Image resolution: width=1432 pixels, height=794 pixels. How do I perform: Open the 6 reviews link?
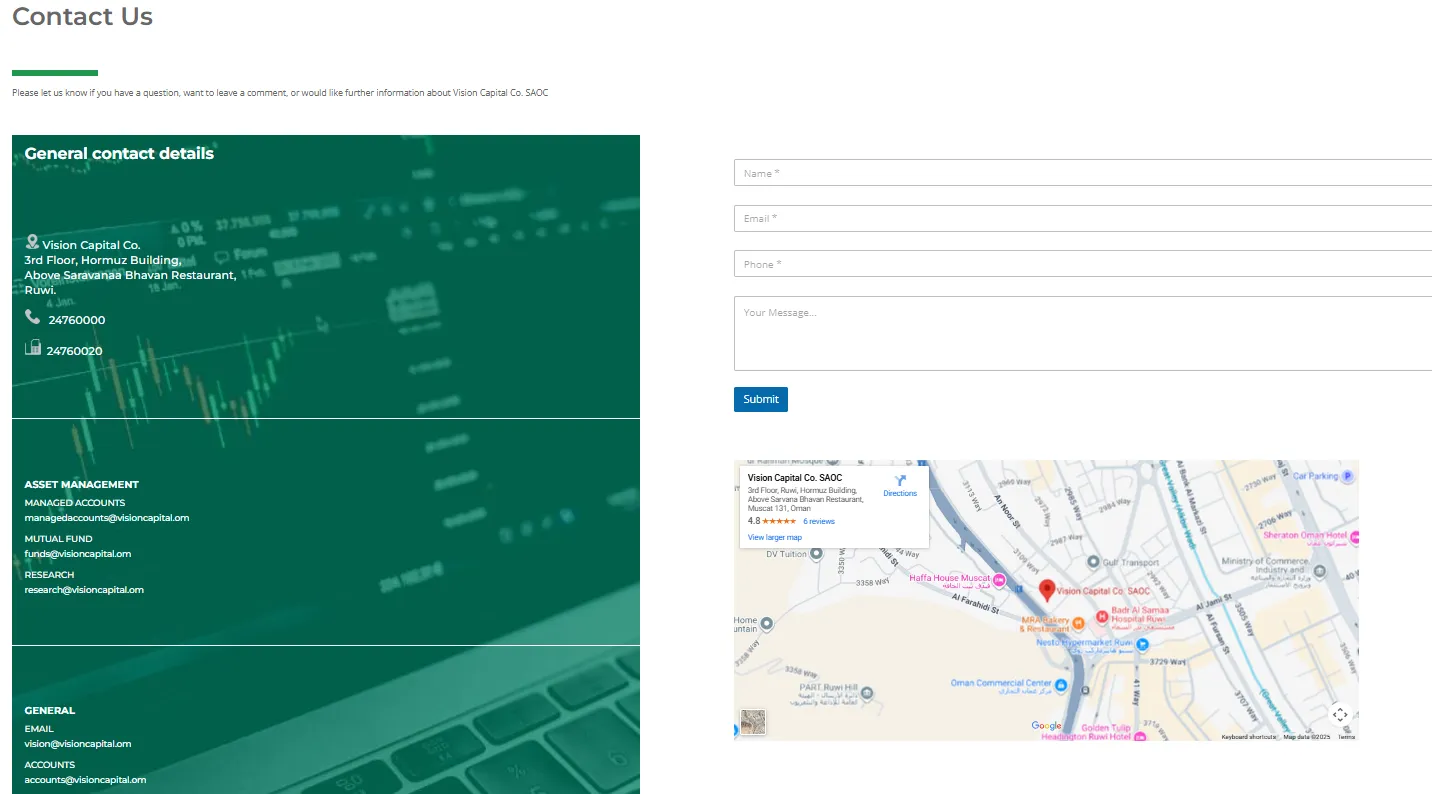818,522
